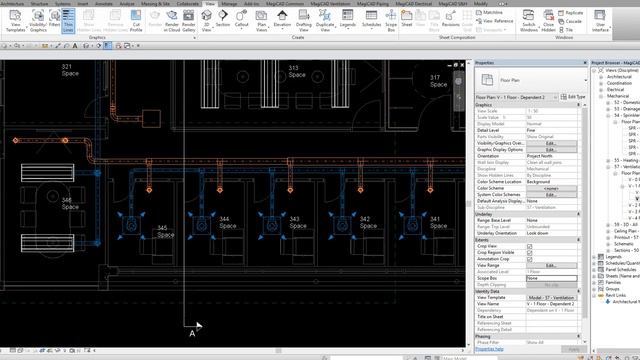640x360 pixels.
Task: Click Edit for System Color Schemes
Action: (x=551, y=195)
